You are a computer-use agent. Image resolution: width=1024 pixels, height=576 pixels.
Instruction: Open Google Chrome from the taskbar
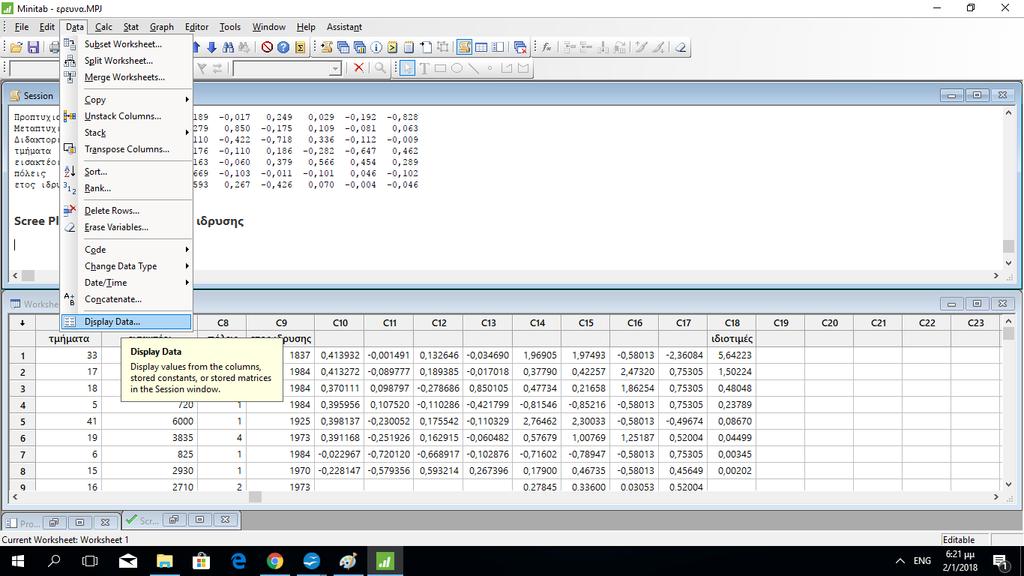(275, 561)
